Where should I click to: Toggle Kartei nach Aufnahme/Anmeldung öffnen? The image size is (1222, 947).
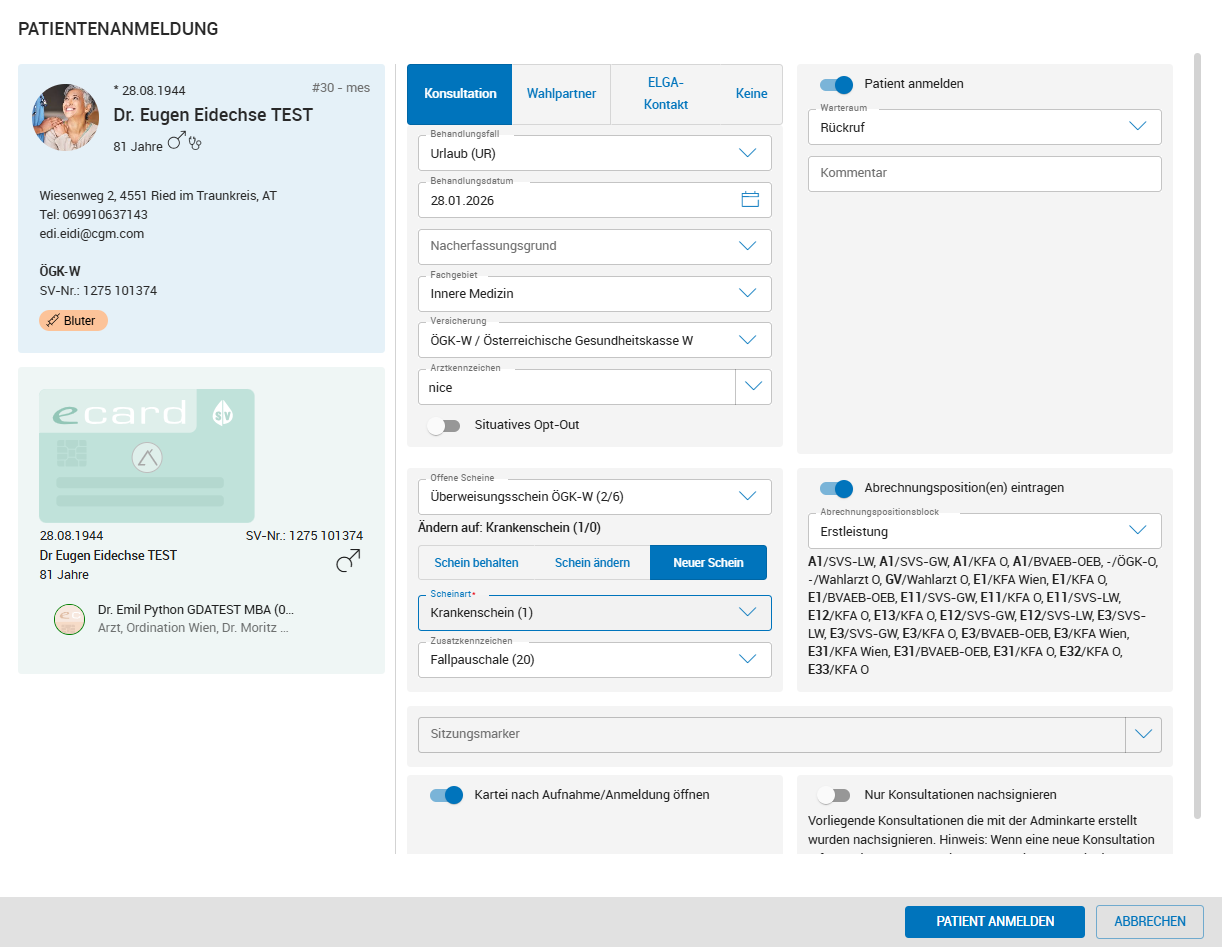coord(446,795)
